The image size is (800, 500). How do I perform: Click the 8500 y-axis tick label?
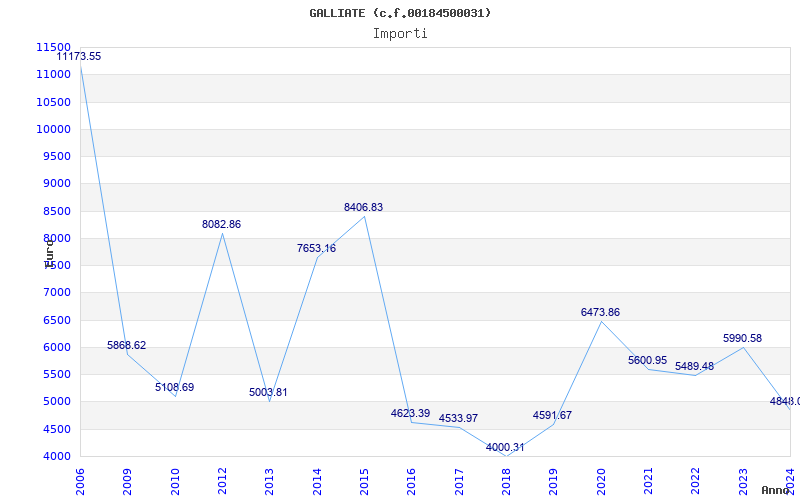[56, 211]
